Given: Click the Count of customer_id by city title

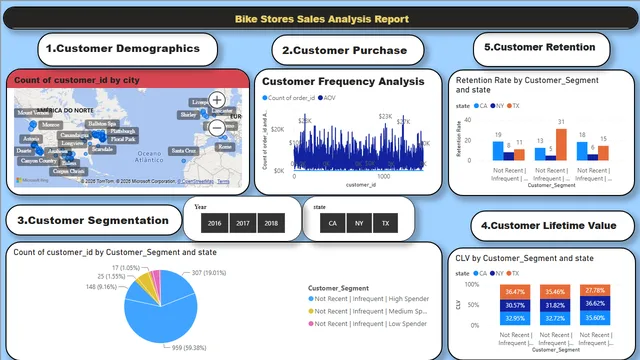Looking at the screenshot, I should tap(77, 80).
